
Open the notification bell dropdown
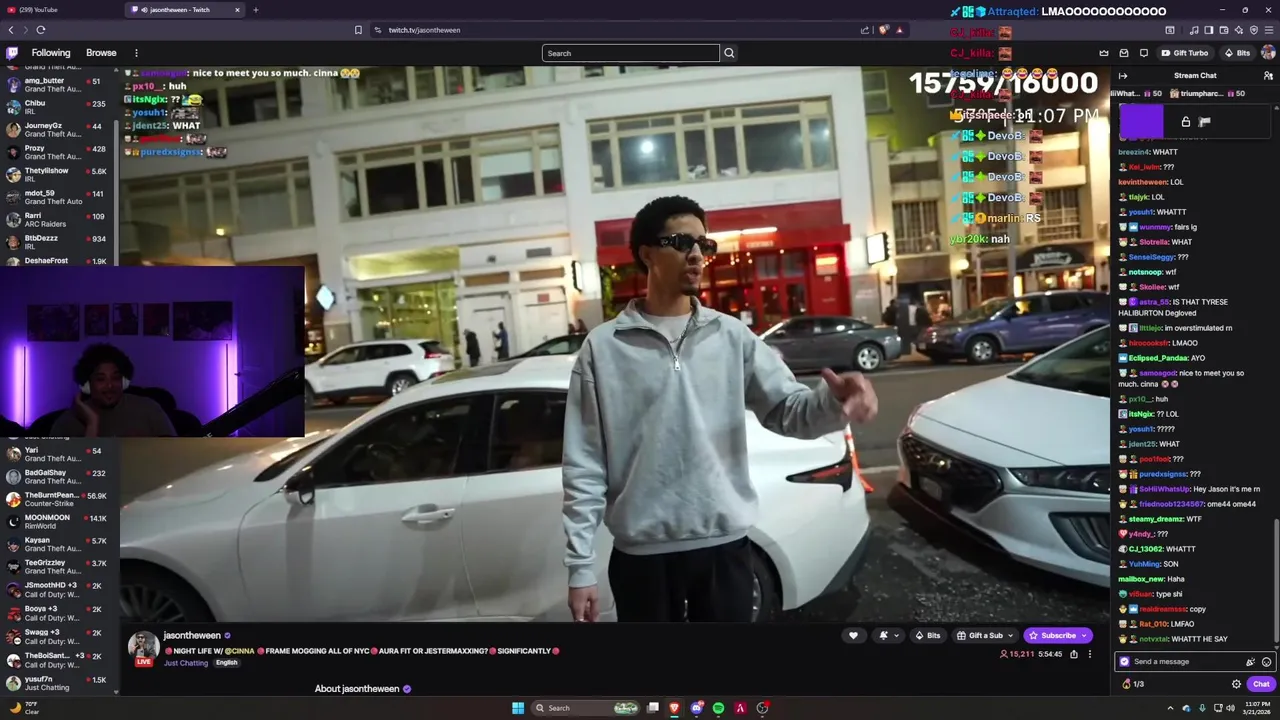(888, 635)
